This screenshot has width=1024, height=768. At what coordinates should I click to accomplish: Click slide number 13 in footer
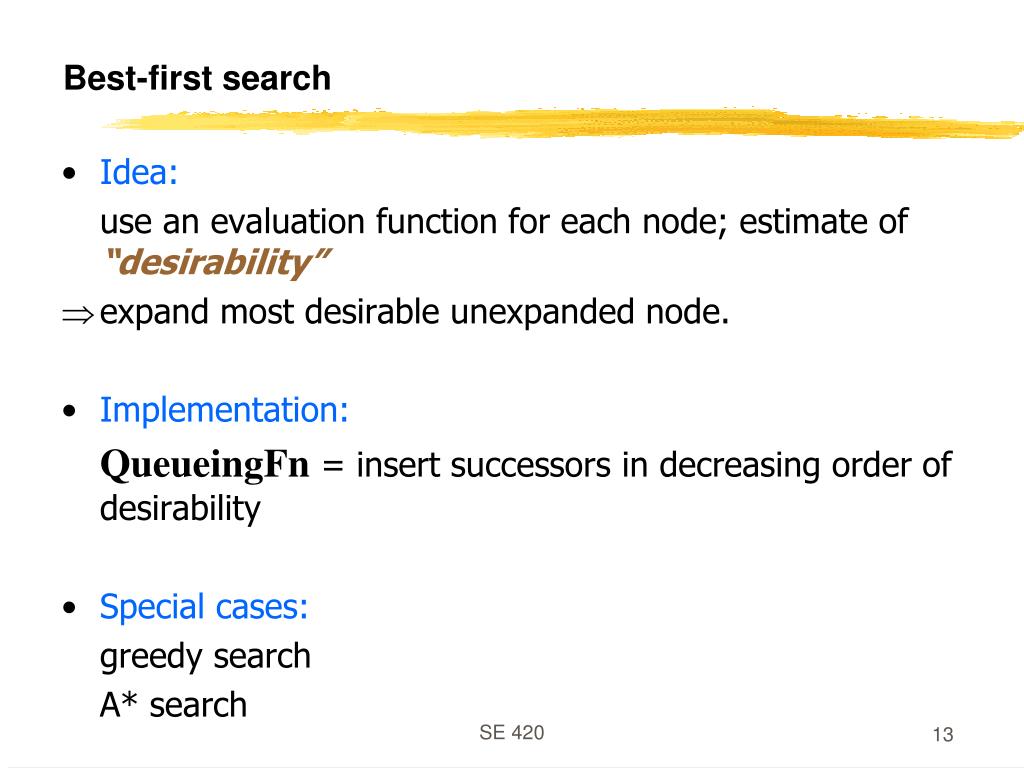942,735
